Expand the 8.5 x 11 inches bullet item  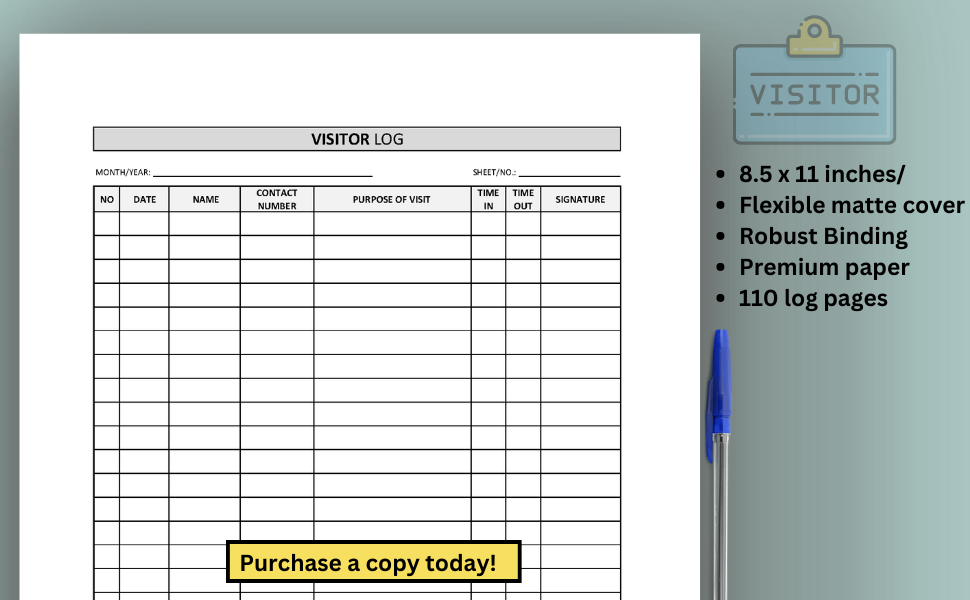[x=822, y=173]
